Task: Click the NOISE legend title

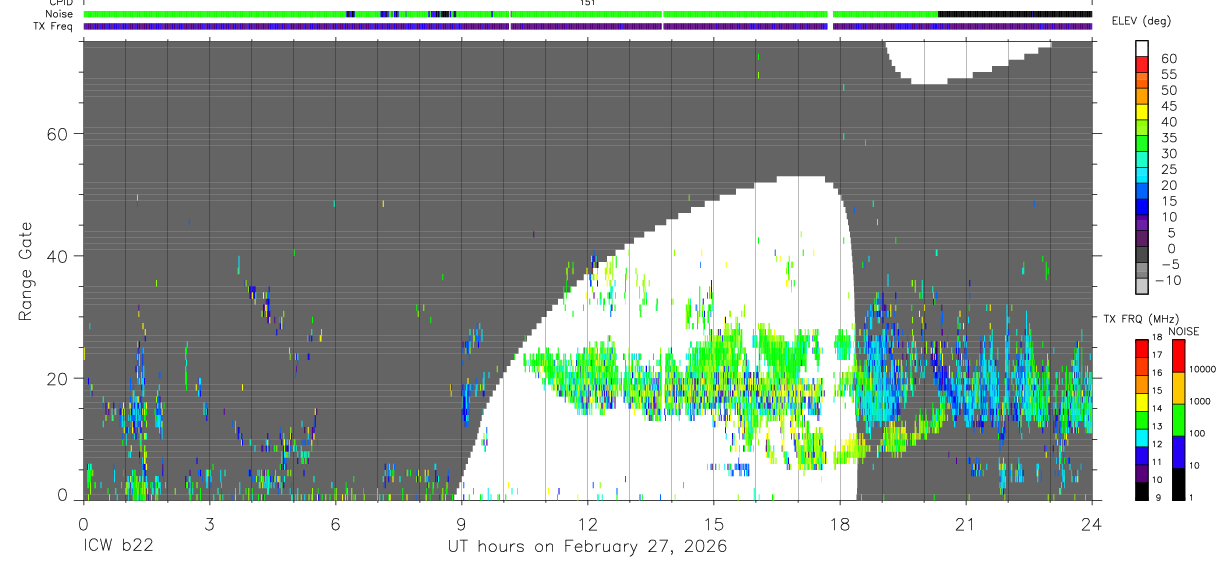Action: pos(1183,332)
